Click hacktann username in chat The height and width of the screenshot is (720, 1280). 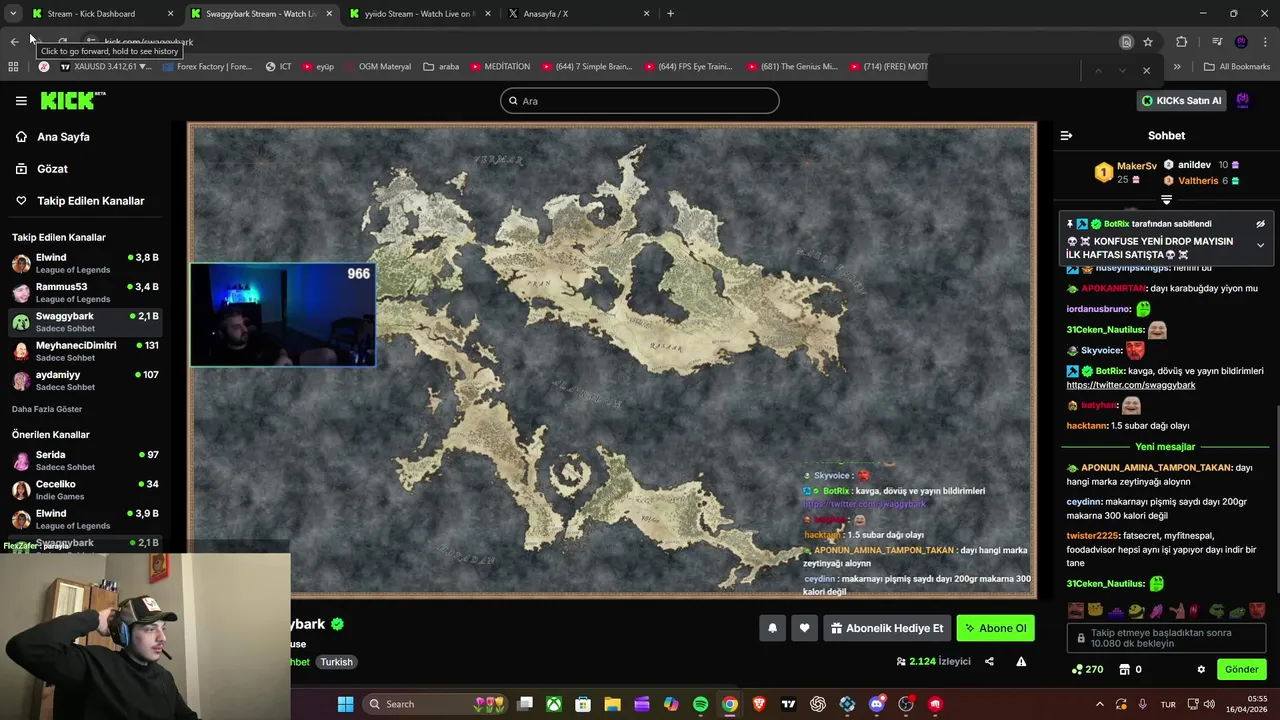pos(1087,426)
